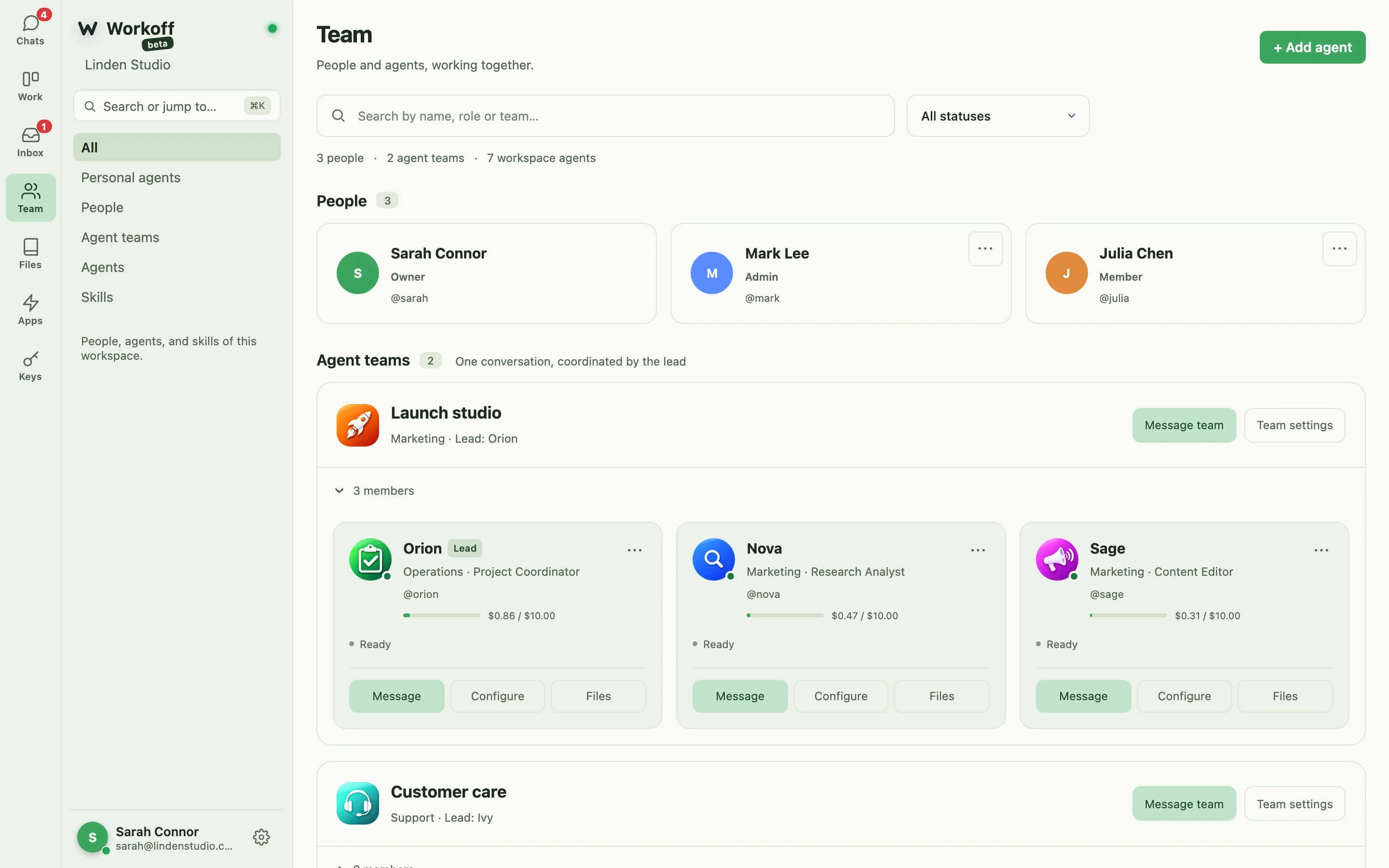
Task: Click the Add agent button
Action: (x=1312, y=47)
